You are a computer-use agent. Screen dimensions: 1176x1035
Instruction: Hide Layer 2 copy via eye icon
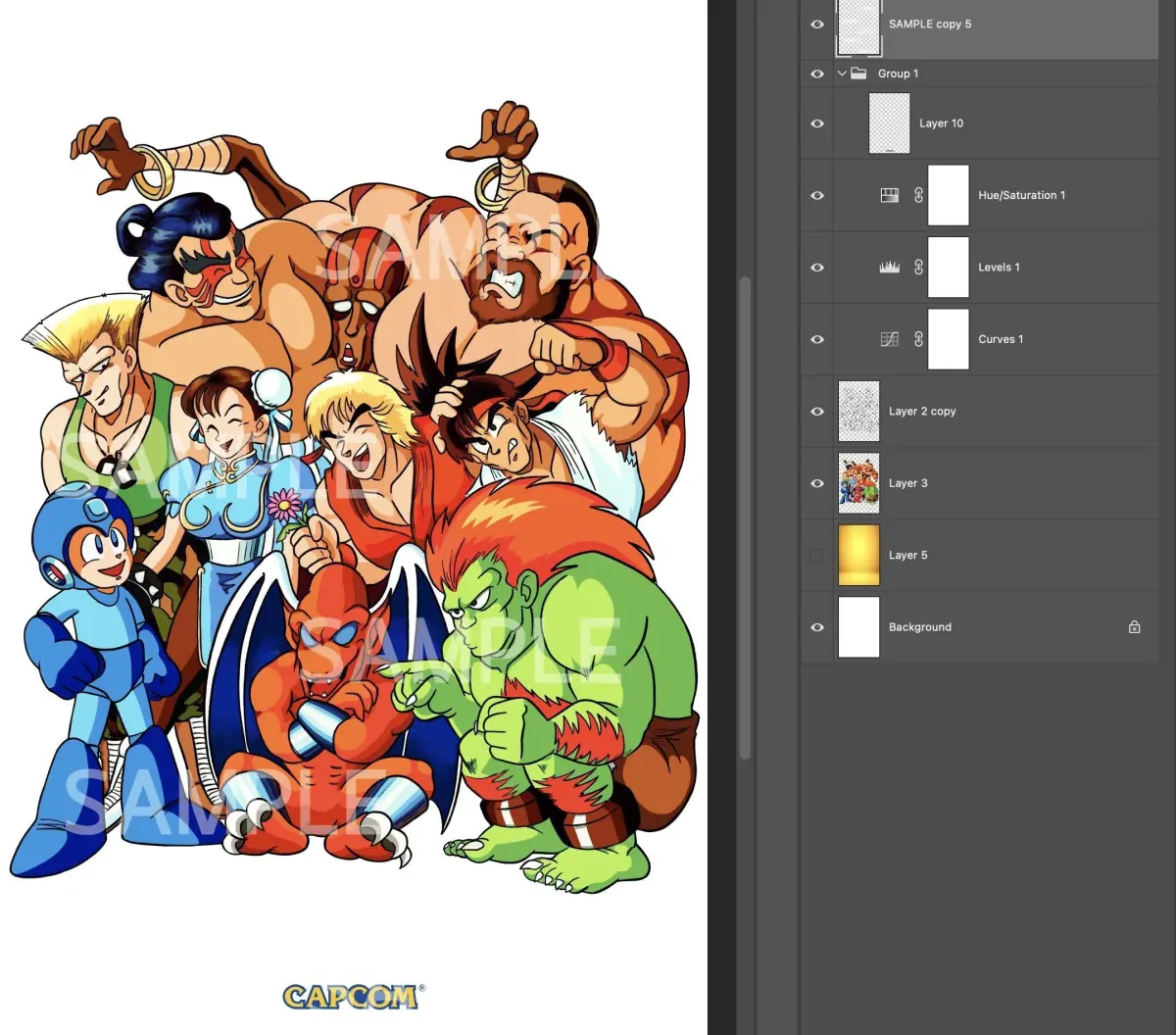click(817, 412)
